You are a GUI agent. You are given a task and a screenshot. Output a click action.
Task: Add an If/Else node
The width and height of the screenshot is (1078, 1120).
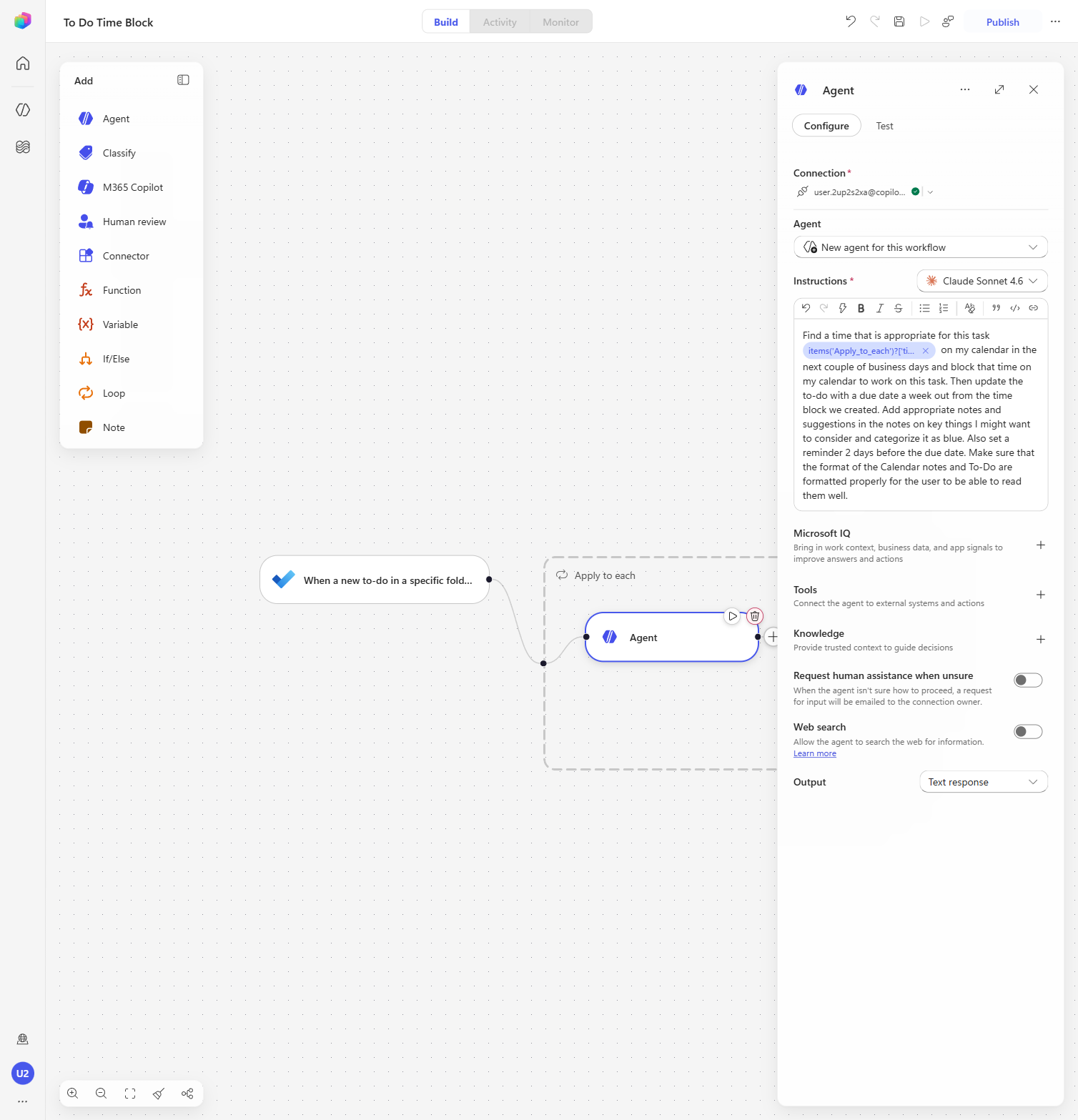click(x=132, y=359)
